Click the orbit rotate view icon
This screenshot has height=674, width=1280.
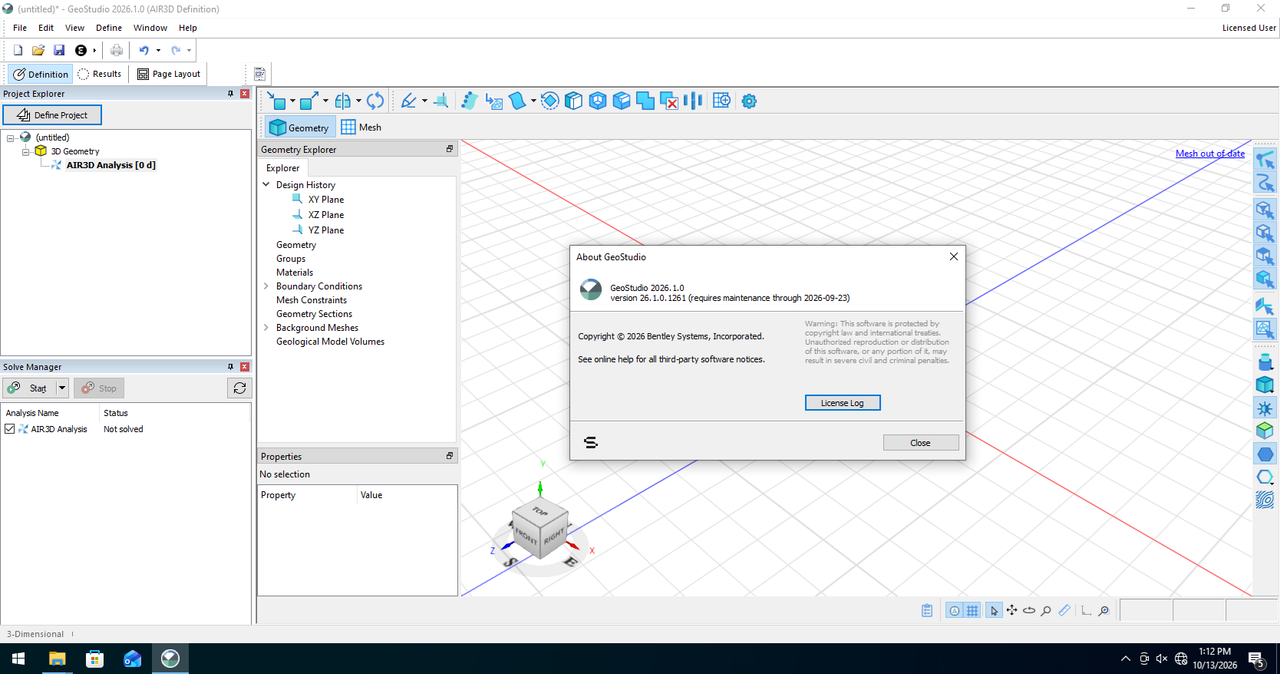coord(1029,610)
